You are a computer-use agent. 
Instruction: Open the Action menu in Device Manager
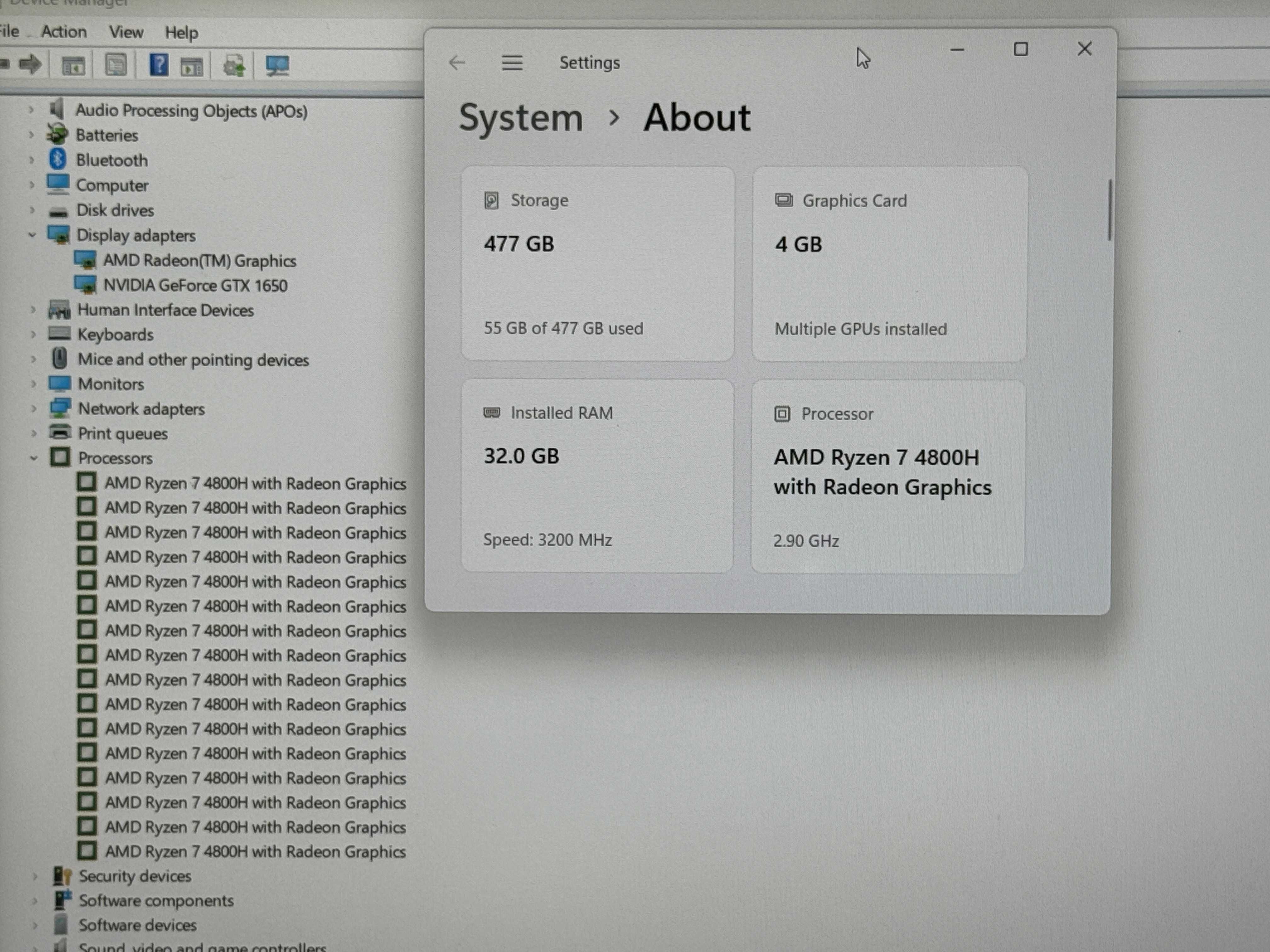pyautogui.click(x=64, y=31)
